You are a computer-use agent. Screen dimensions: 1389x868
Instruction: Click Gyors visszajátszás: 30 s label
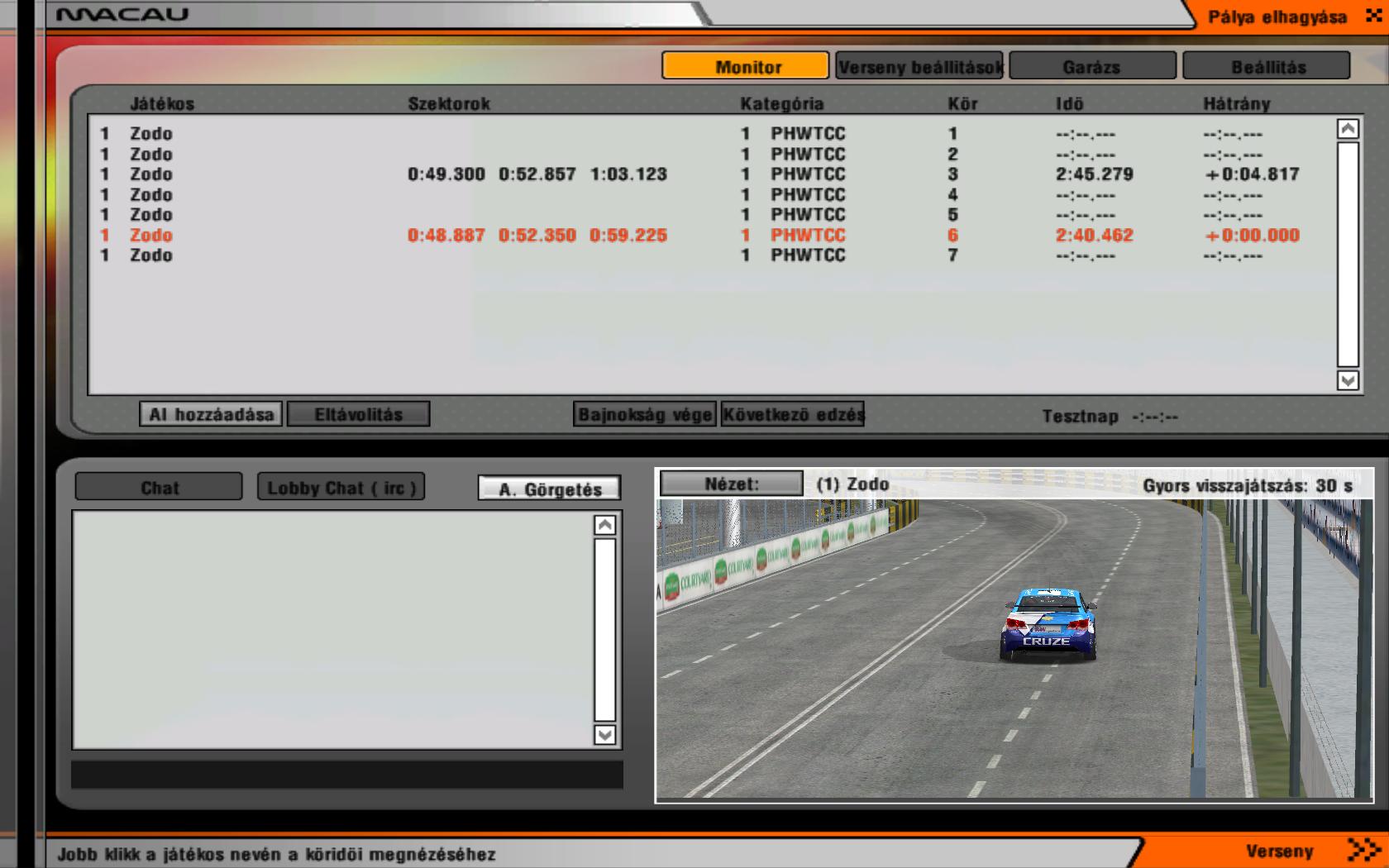(x=1248, y=485)
